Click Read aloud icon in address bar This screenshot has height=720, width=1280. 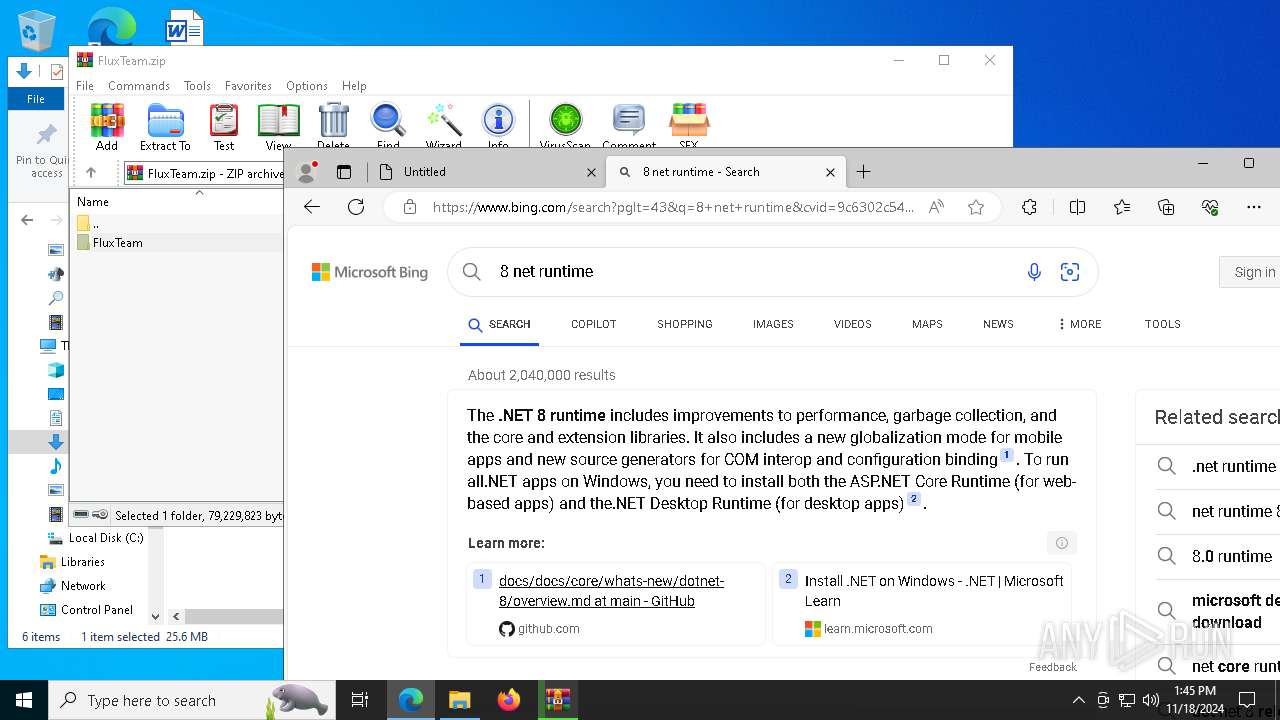click(936, 207)
